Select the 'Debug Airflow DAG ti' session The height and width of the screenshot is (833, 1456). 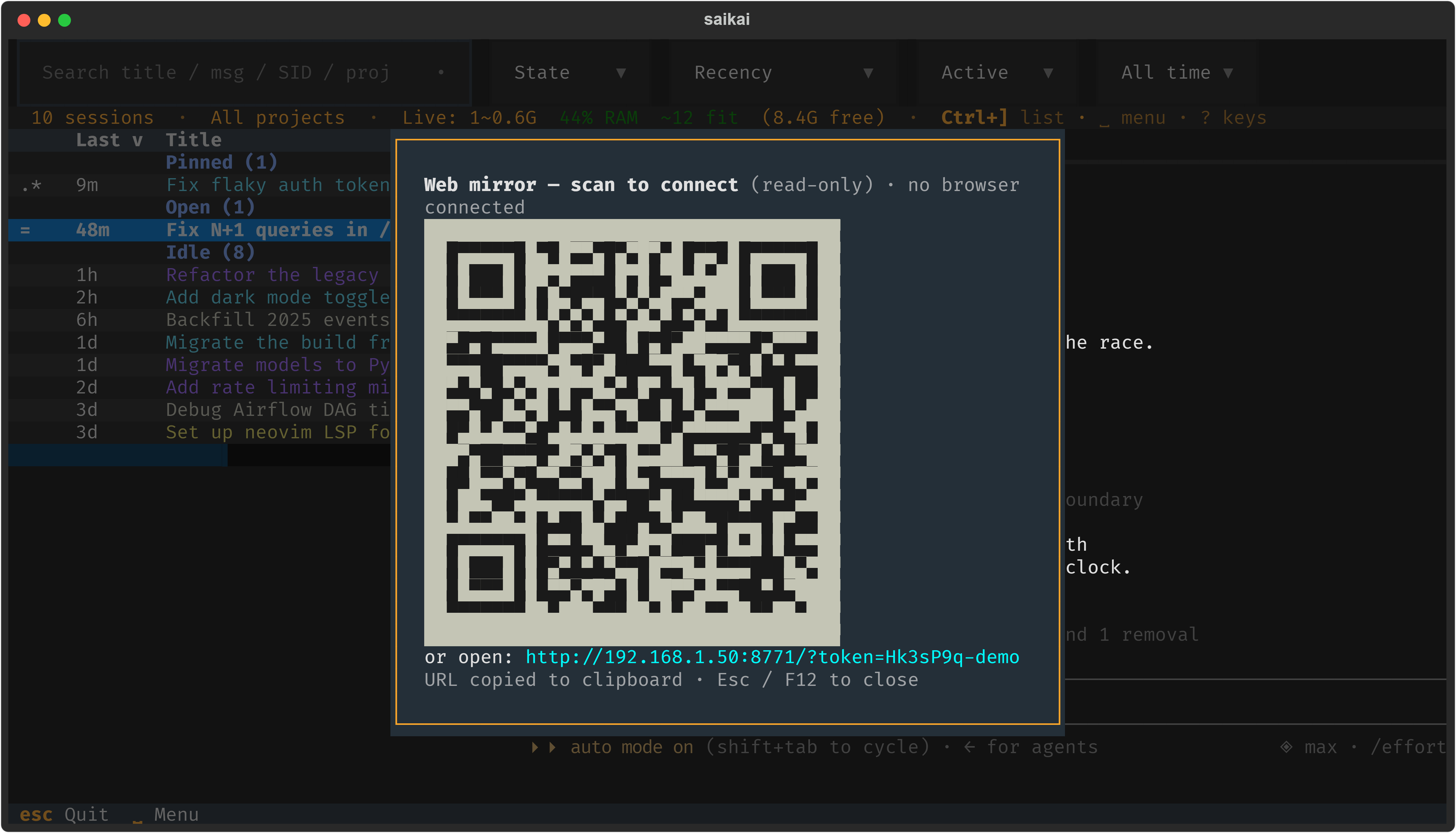click(199, 410)
